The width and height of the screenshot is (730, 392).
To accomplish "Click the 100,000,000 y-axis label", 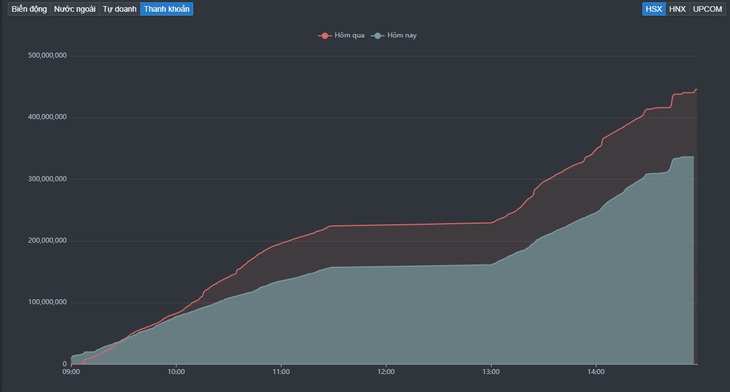I will pyautogui.click(x=47, y=302).
